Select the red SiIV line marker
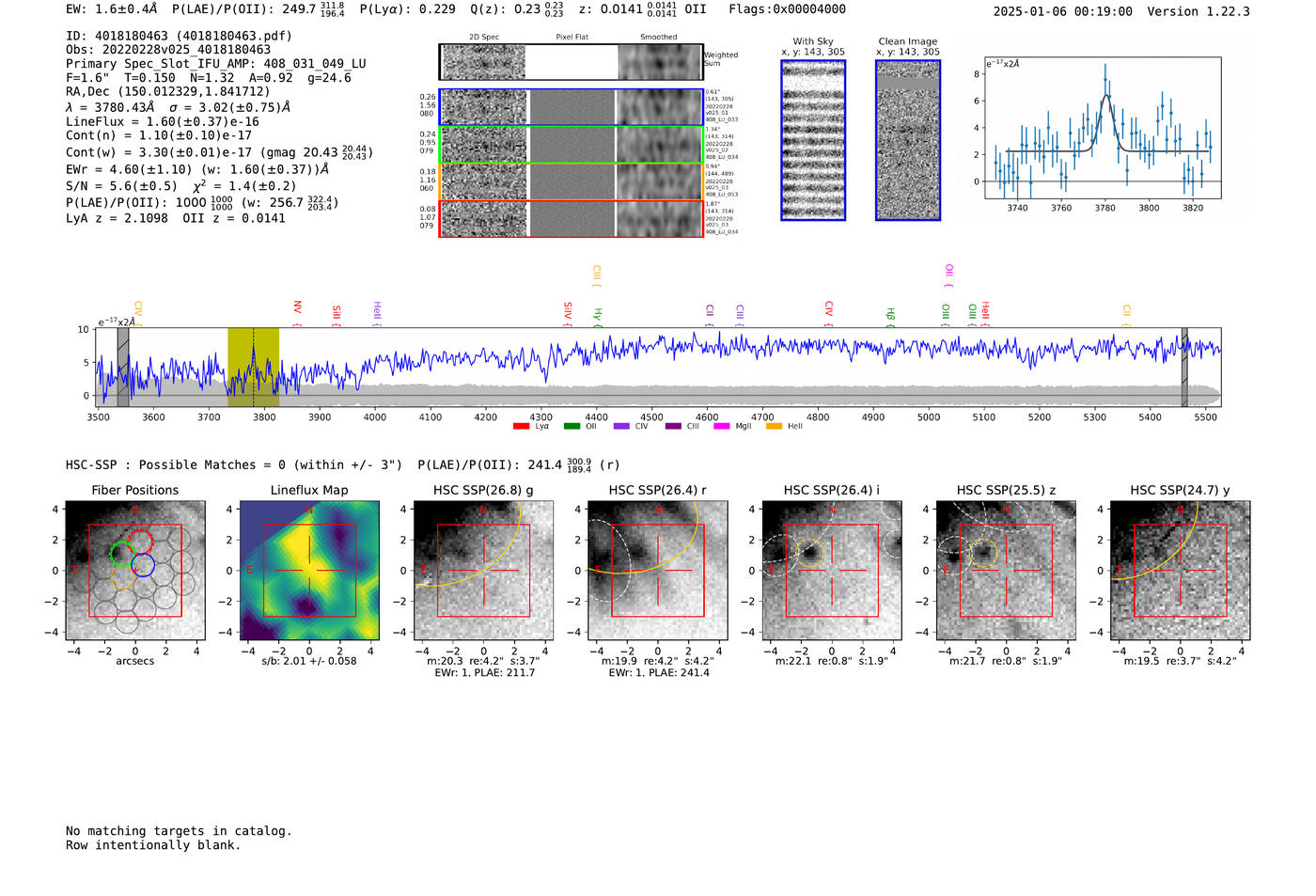Image resolution: width=1316 pixels, height=896 pixels. coord(567,314)
